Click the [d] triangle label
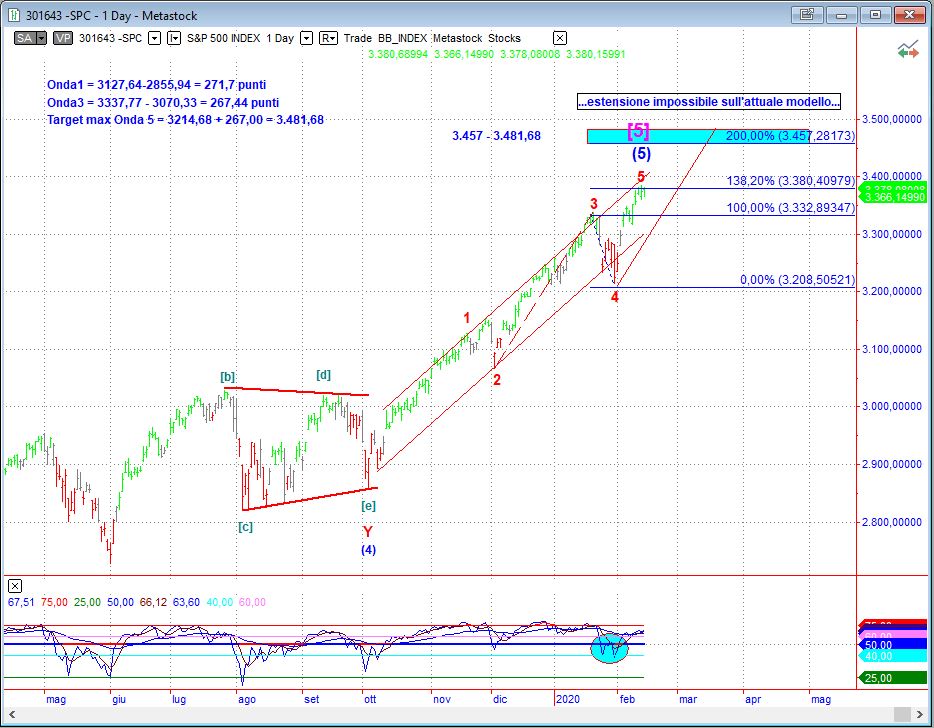The height and width of the screenshot is (728, 934). 323,375
